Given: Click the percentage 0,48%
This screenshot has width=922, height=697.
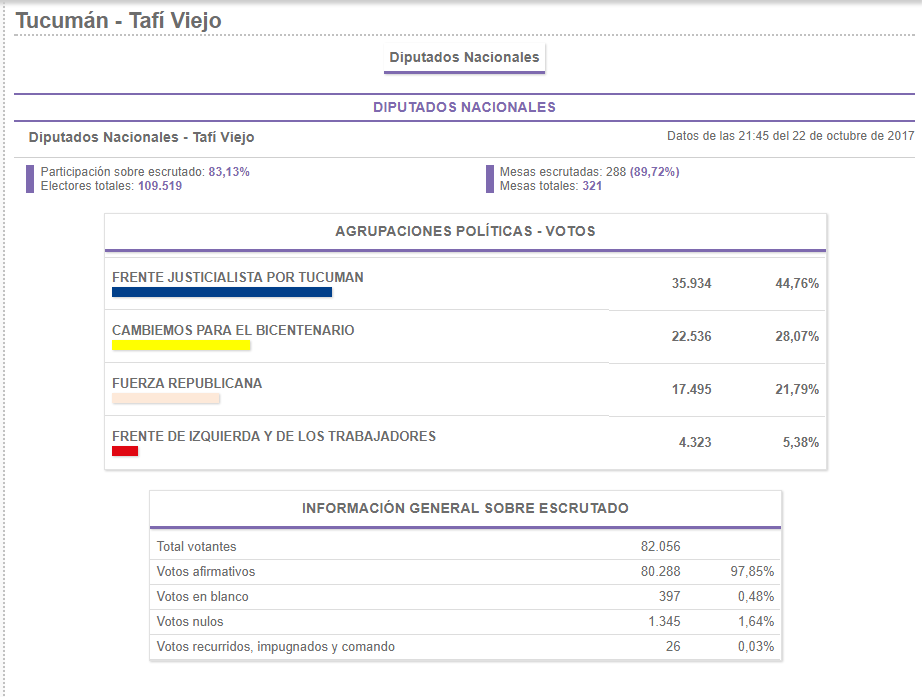Looking at the screenshot, I should [756, 596].
